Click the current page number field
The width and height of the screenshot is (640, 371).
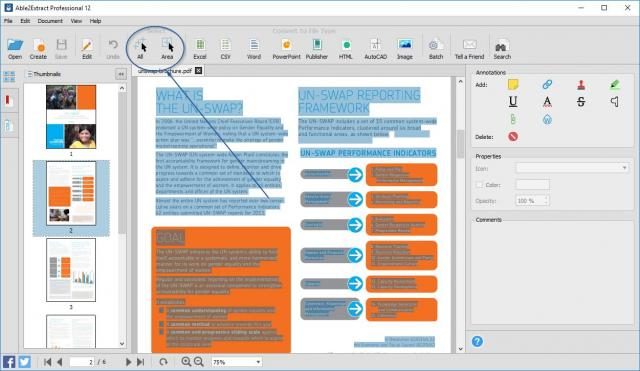coord(82,362)
